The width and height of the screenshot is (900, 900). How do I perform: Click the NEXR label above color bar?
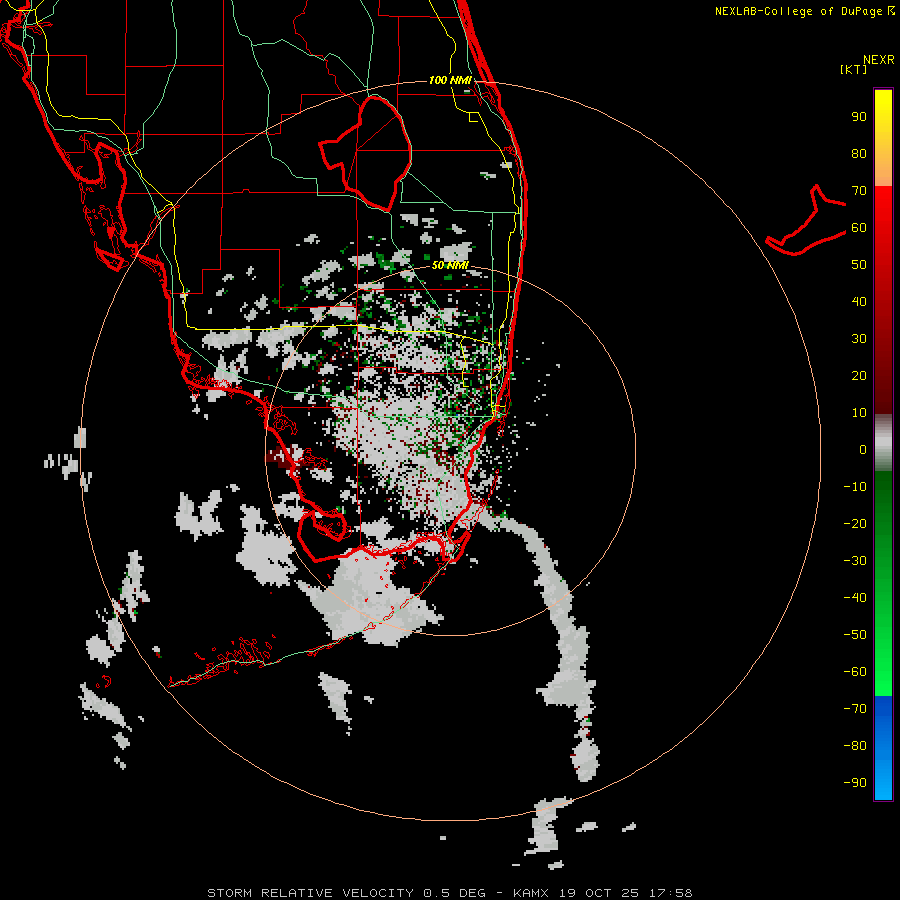coord(879,60)
